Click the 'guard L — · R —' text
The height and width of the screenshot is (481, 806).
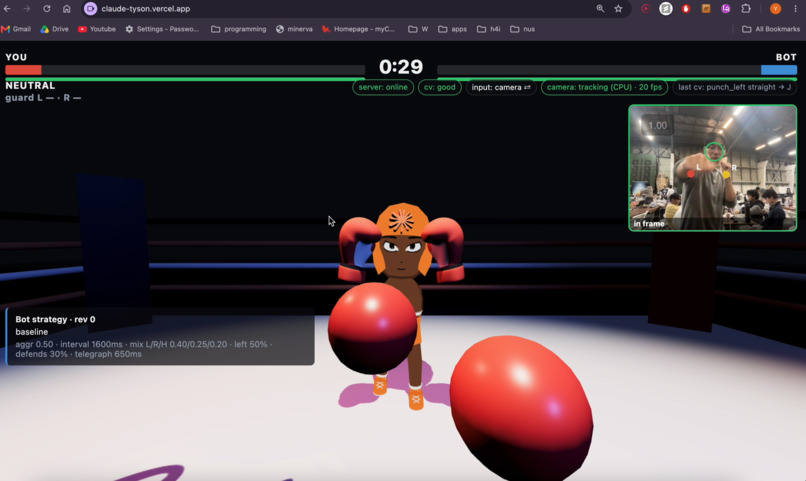[43, 98]
